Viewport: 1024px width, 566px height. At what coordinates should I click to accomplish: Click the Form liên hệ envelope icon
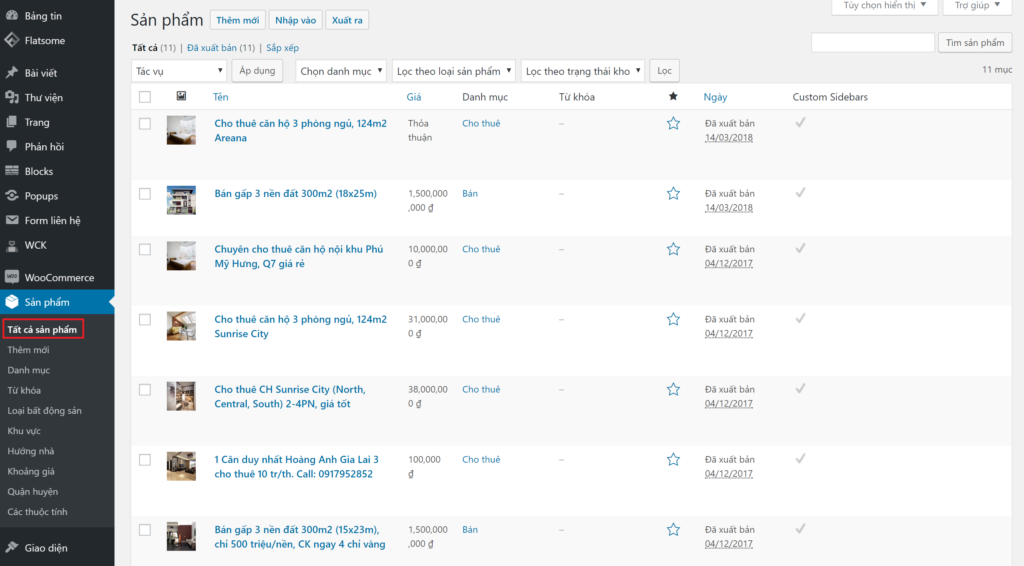[x=12, y=220]
